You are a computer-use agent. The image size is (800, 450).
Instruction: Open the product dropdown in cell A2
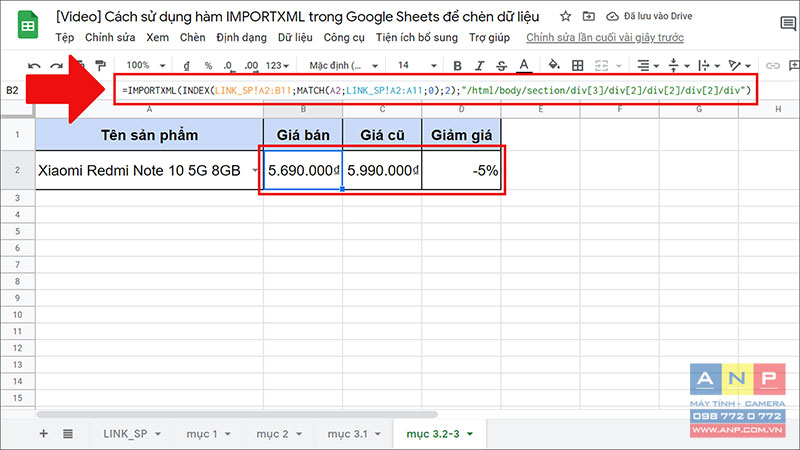[x=255, y=170]
